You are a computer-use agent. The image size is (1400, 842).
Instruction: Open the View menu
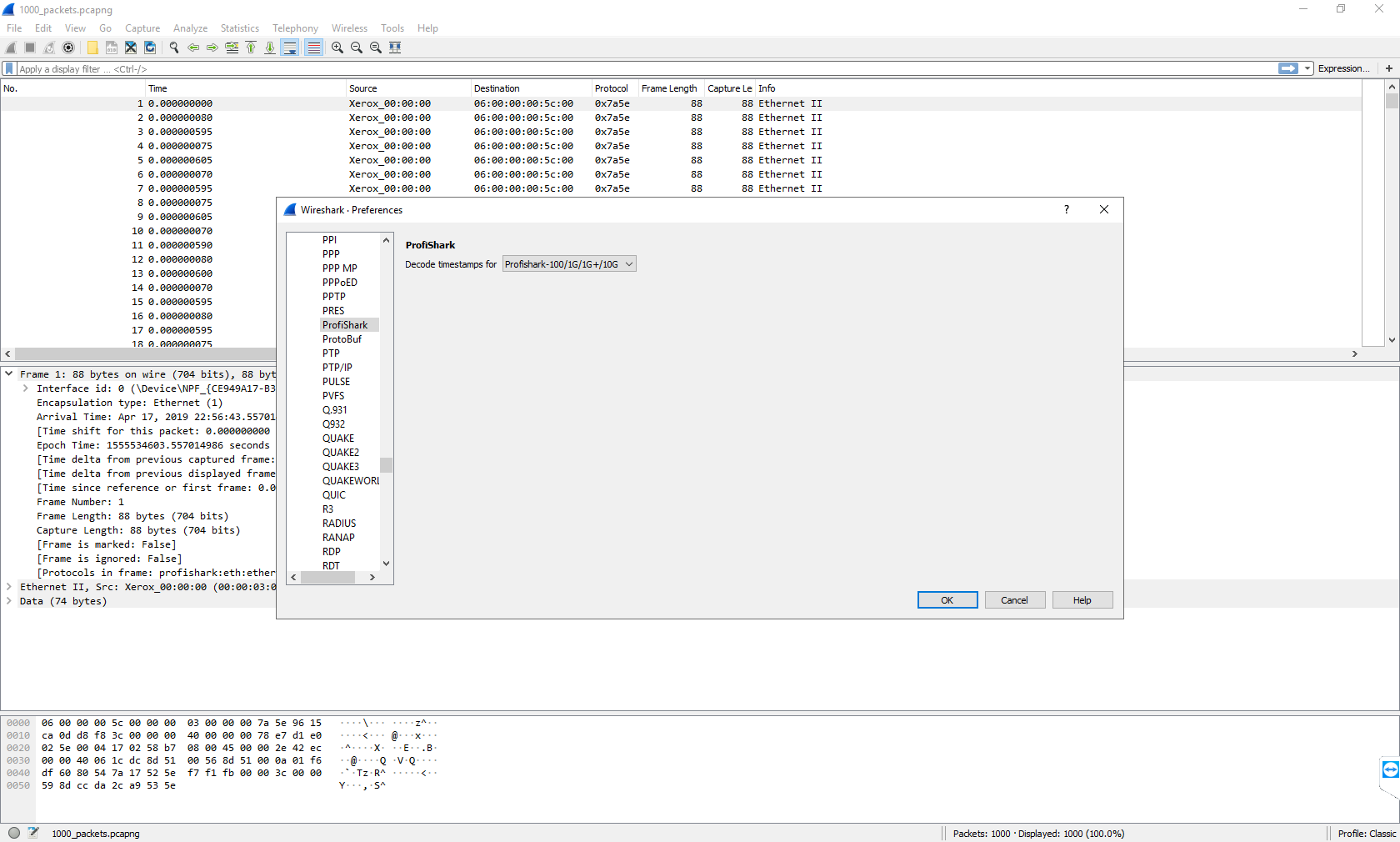click(75, 28)
